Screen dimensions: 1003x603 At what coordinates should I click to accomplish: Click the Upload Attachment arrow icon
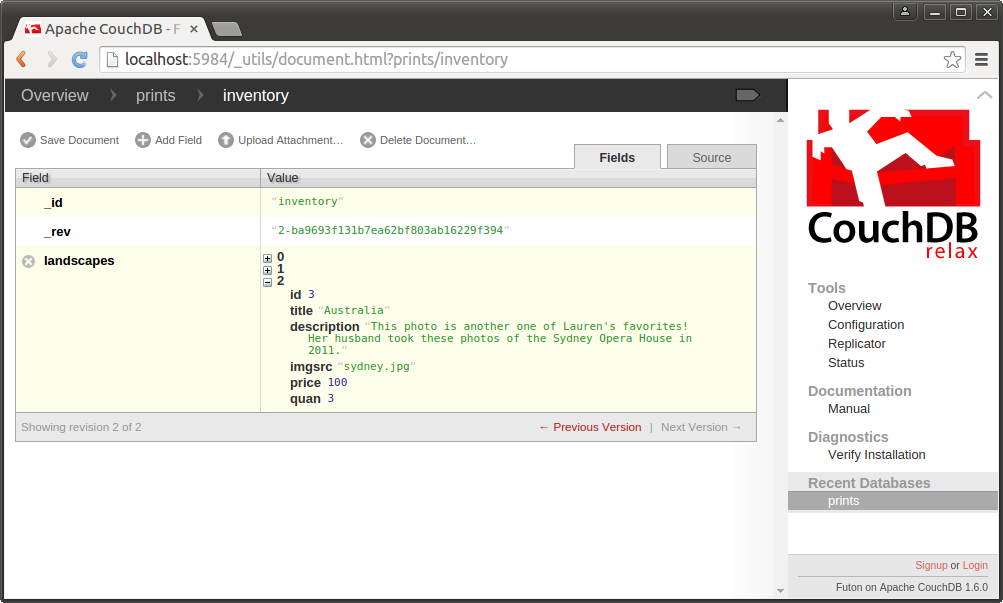point(226,140)
